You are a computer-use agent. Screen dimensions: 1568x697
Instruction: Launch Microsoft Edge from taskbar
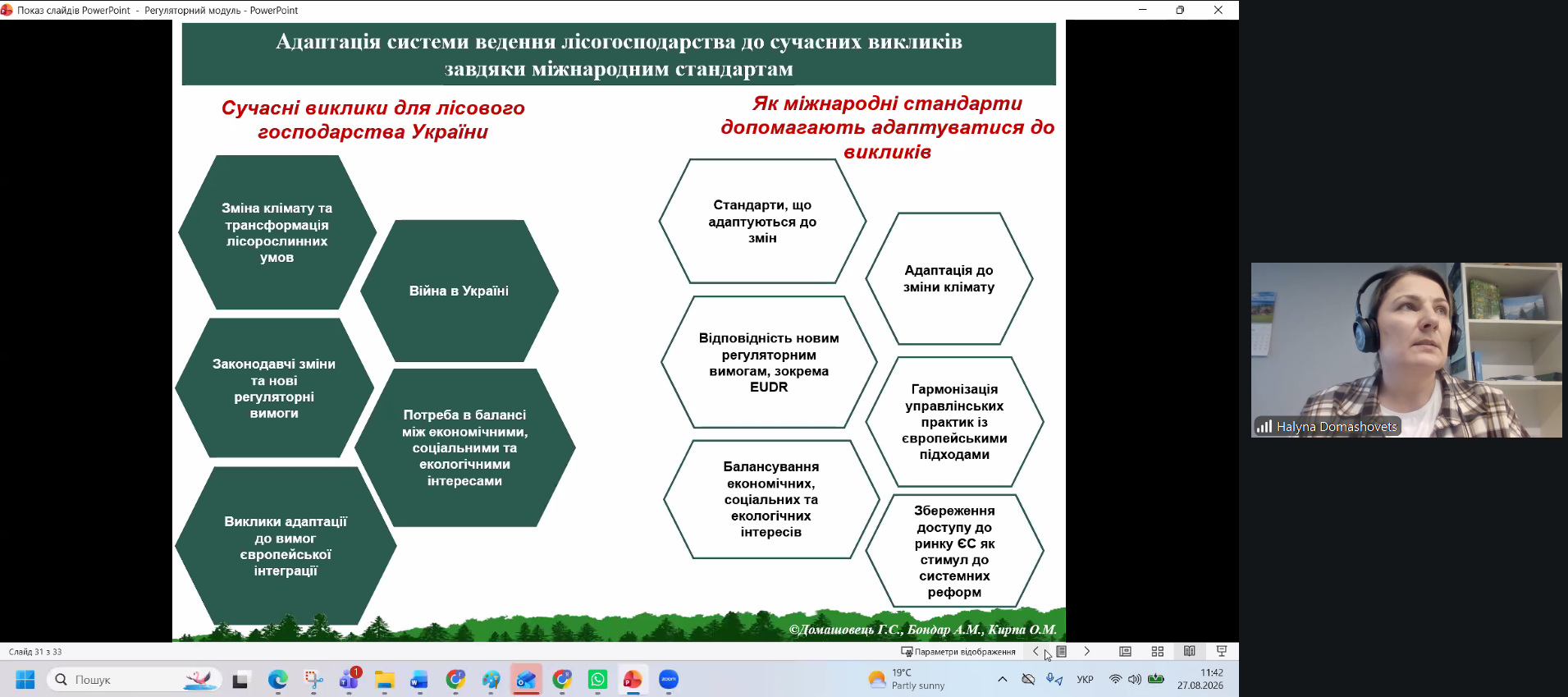[278, 680]
